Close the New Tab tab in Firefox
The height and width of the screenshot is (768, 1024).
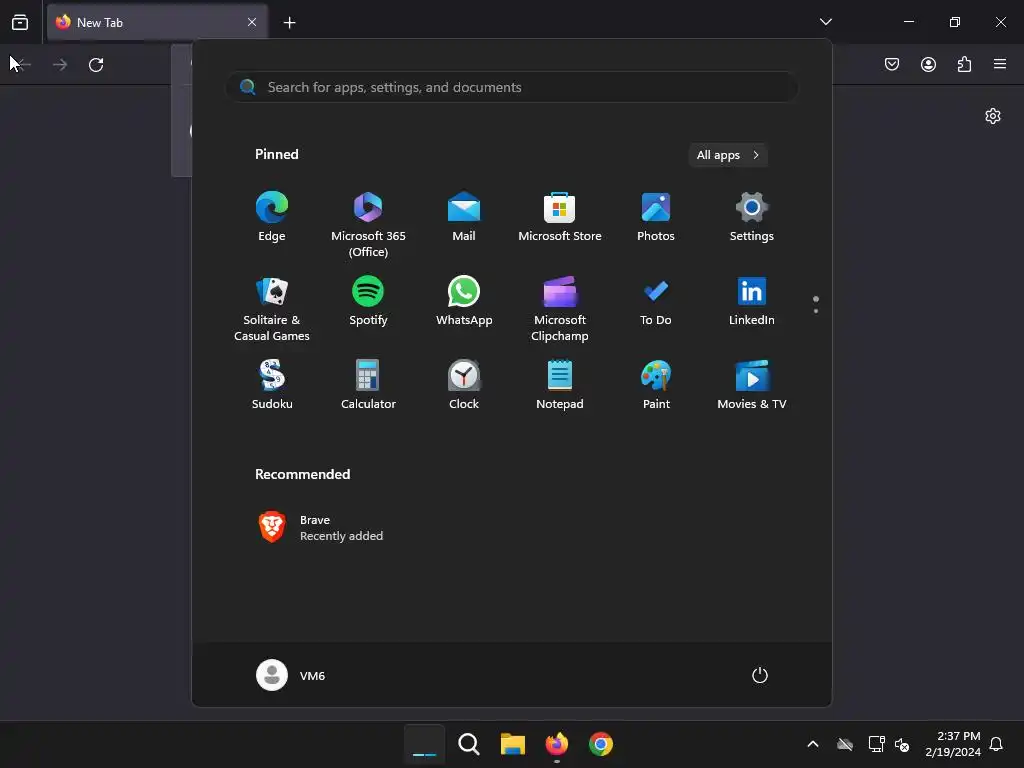point(252,22)
